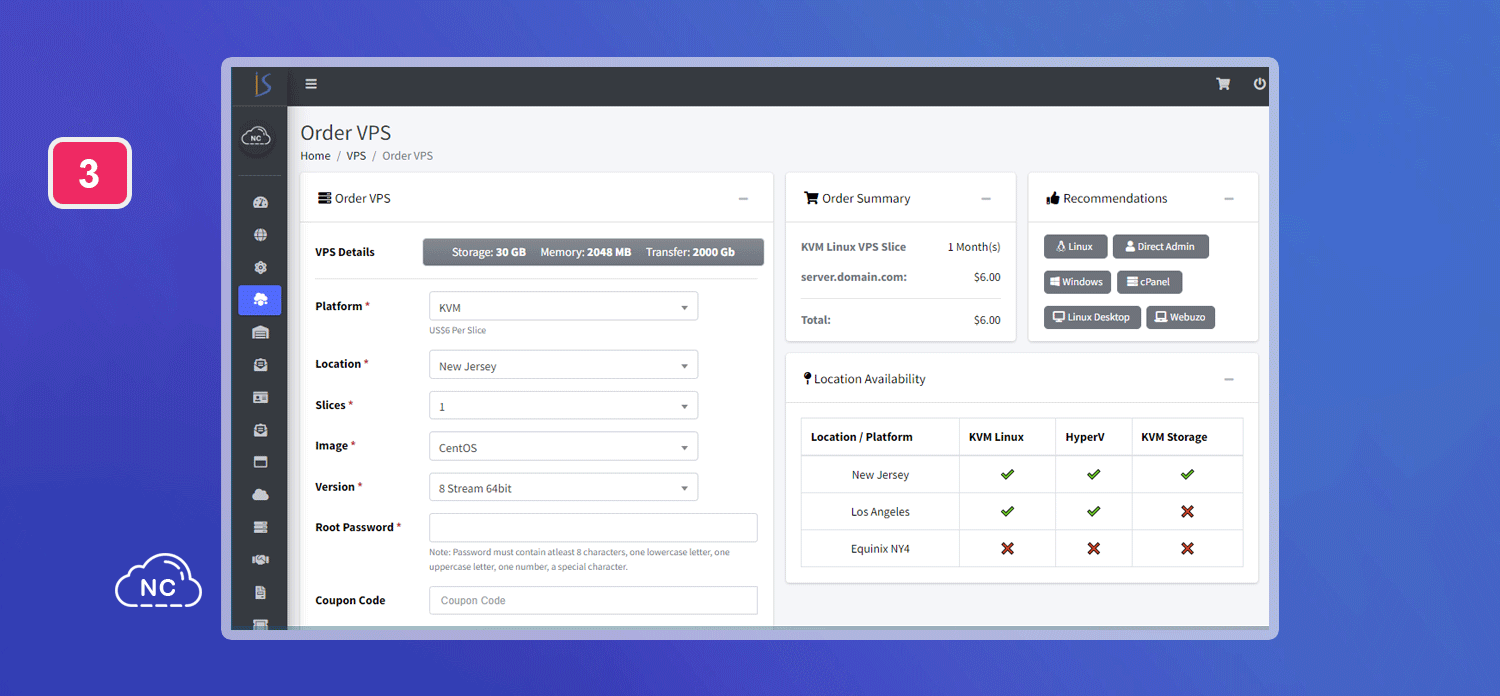Click the 'Total:' label in Order Summary
Screen dimensions: 1500x696
pyautogui.click(x=816, y=320)
